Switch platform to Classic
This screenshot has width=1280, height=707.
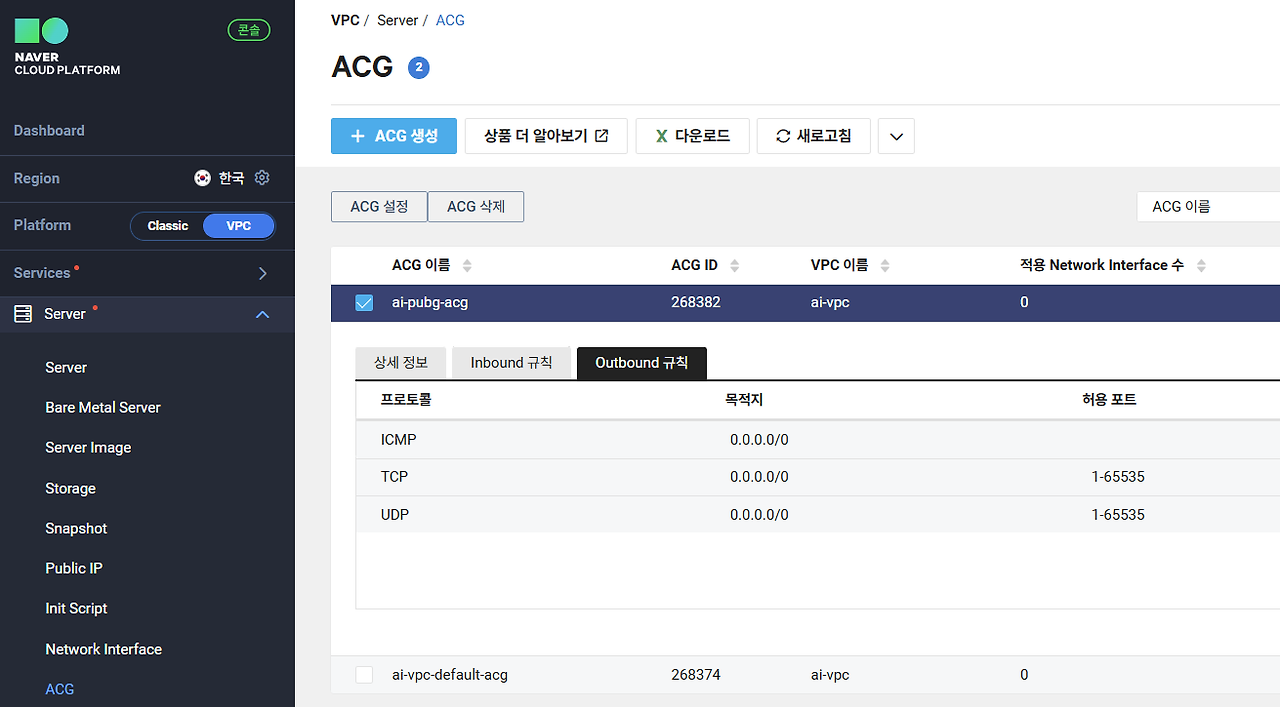point(167,225)
